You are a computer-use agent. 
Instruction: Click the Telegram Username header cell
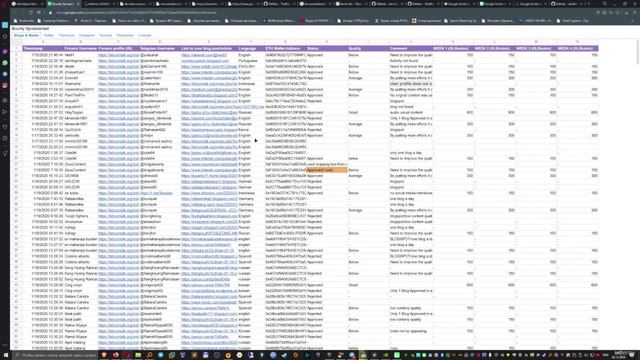click(x=160, y=48)
